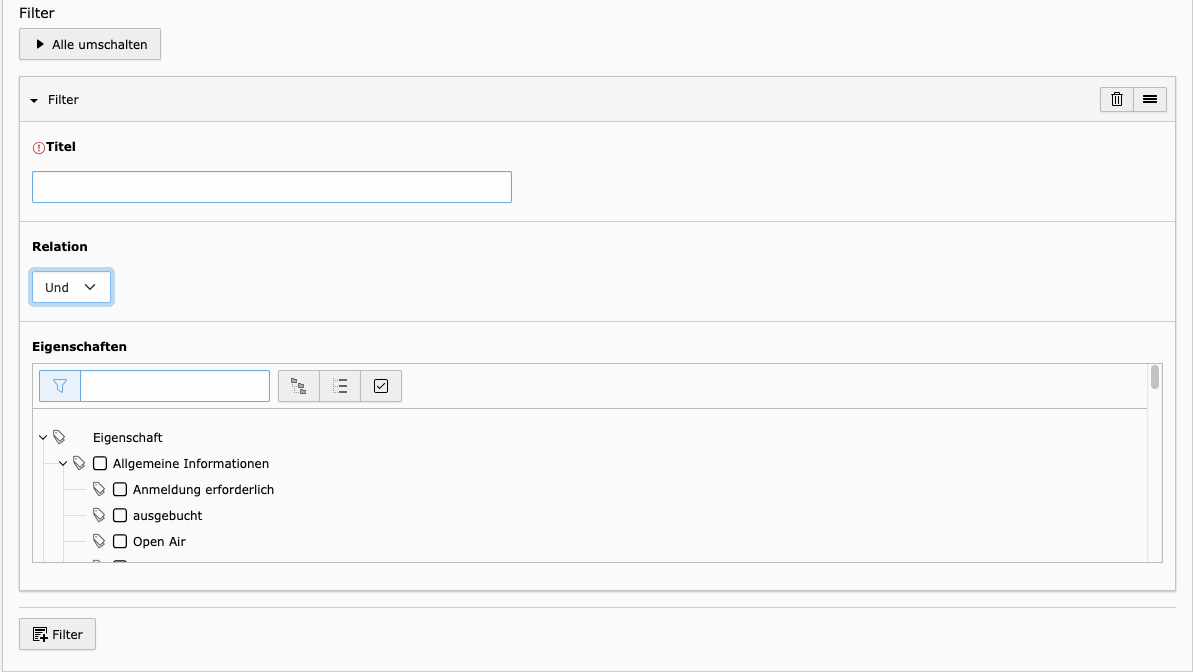Click the drag handle hamburger icon
Viewport: 1193px width, 672px height.
[x=1150, y=99]
